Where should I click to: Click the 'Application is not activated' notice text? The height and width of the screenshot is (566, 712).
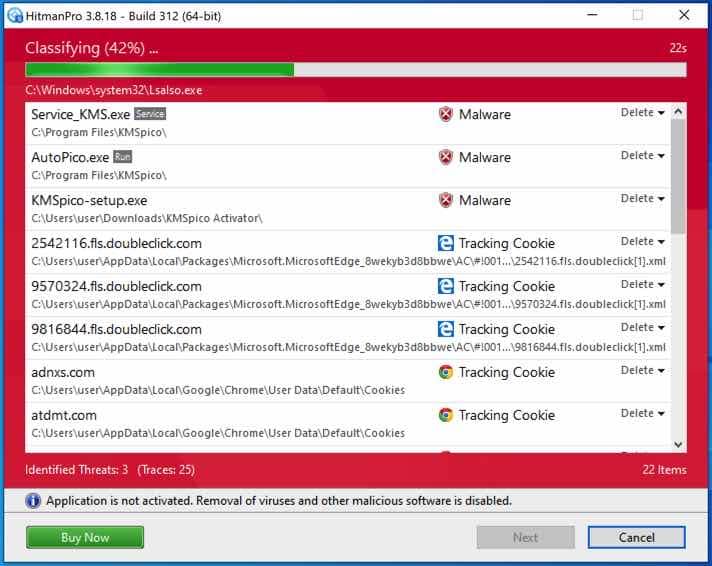(x=279, y=501)
